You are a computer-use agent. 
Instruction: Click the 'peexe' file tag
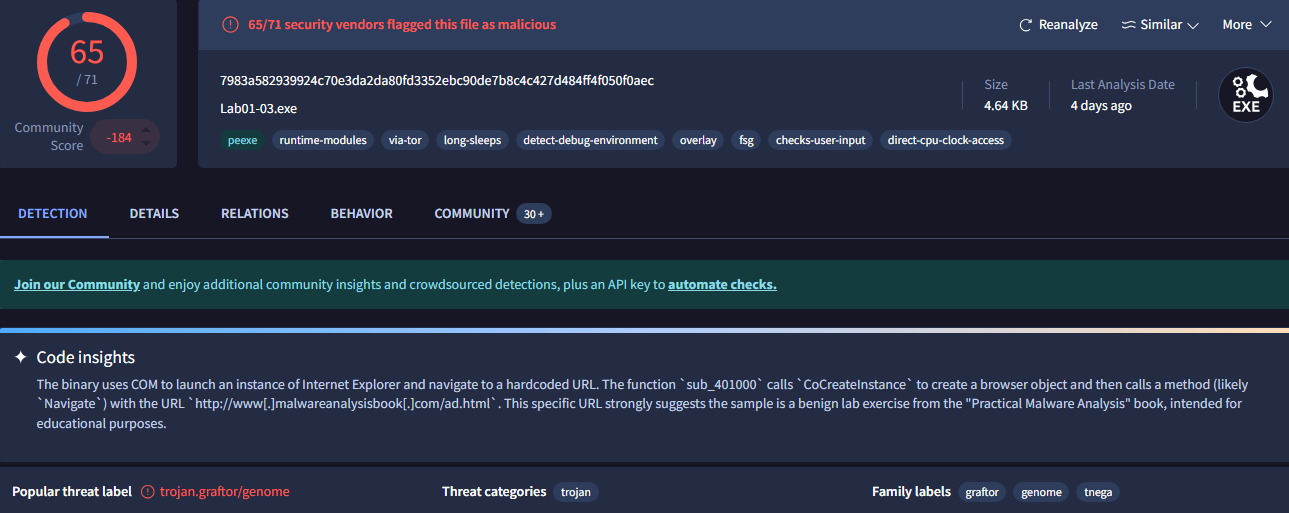tap(242, 140)
